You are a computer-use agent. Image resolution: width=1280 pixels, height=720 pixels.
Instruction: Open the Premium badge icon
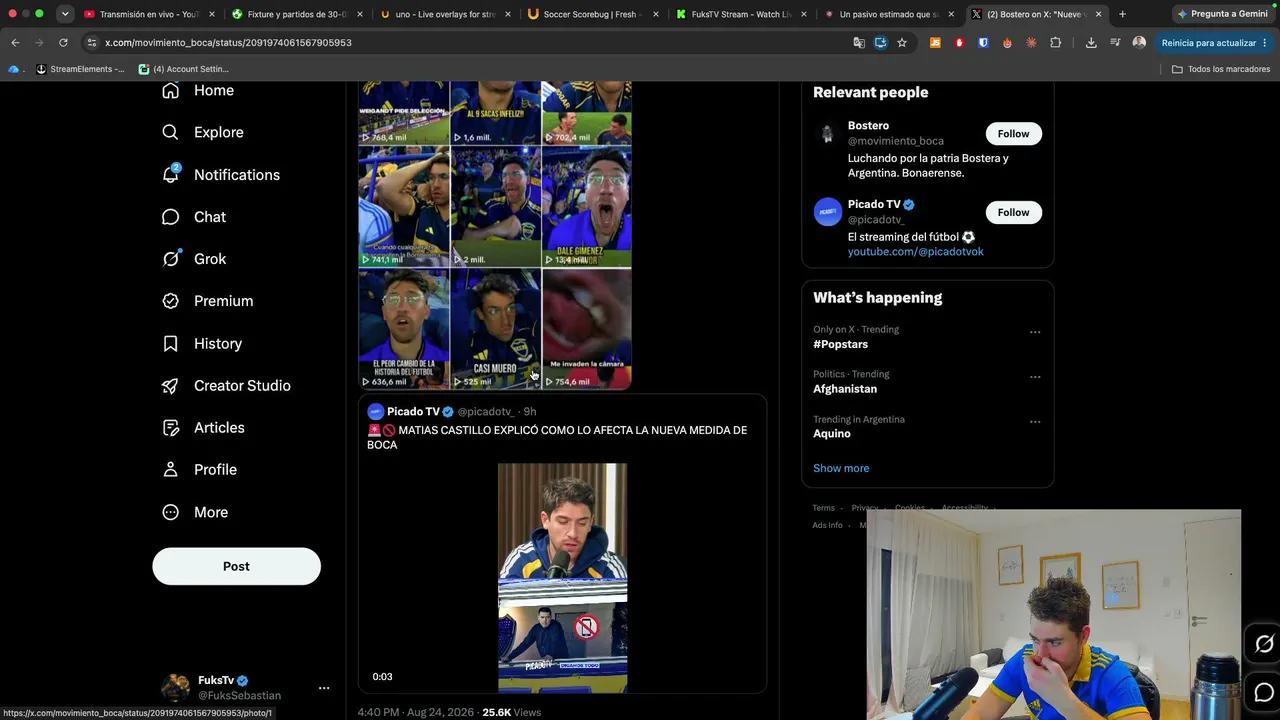pos(170,301)
